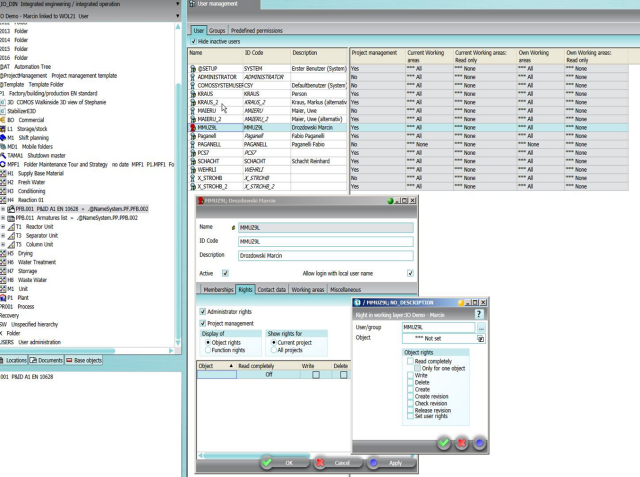Click the red MMUZ9L user icon in table
640x477 pixels.
(193, 128)
